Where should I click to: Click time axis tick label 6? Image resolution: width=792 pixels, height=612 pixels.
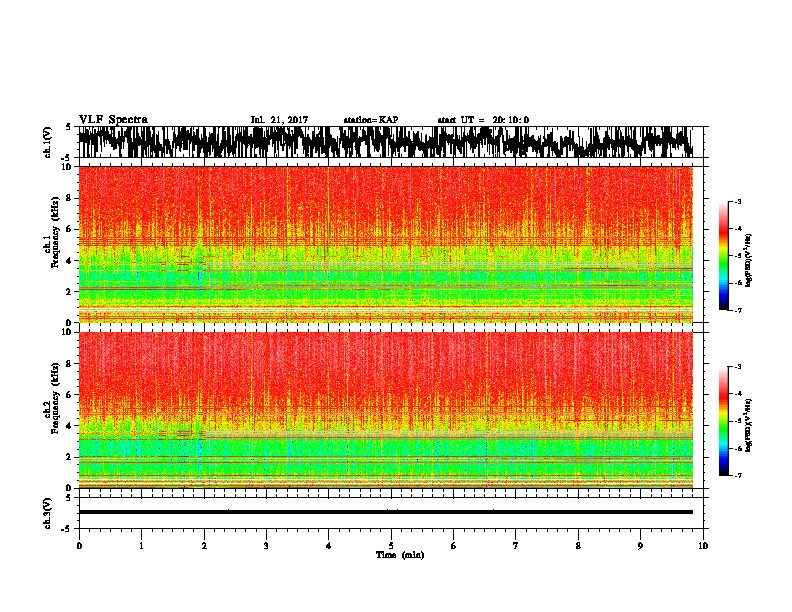click(x=454, y=545)
